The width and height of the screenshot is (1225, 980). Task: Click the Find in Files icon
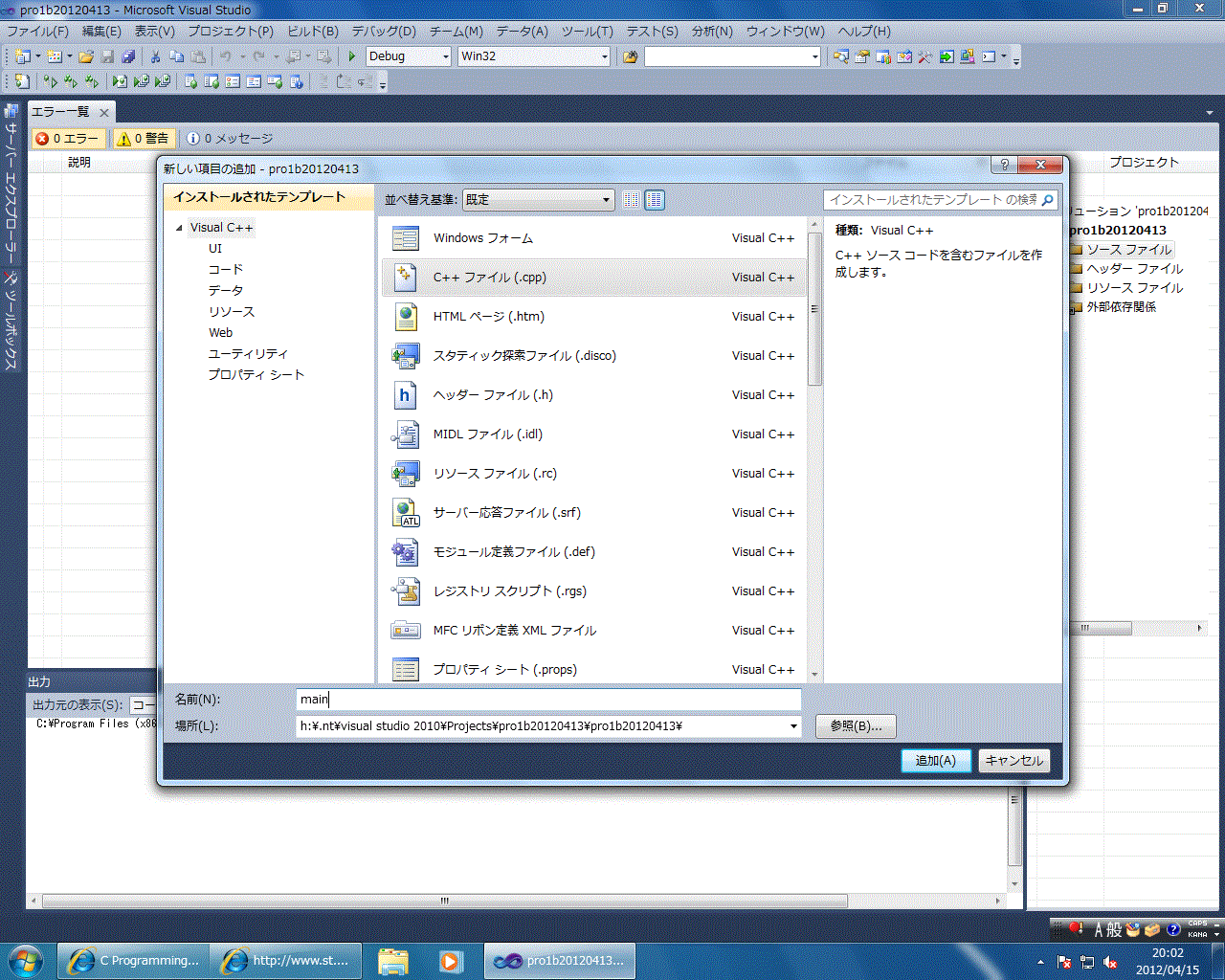pos(630,56)
